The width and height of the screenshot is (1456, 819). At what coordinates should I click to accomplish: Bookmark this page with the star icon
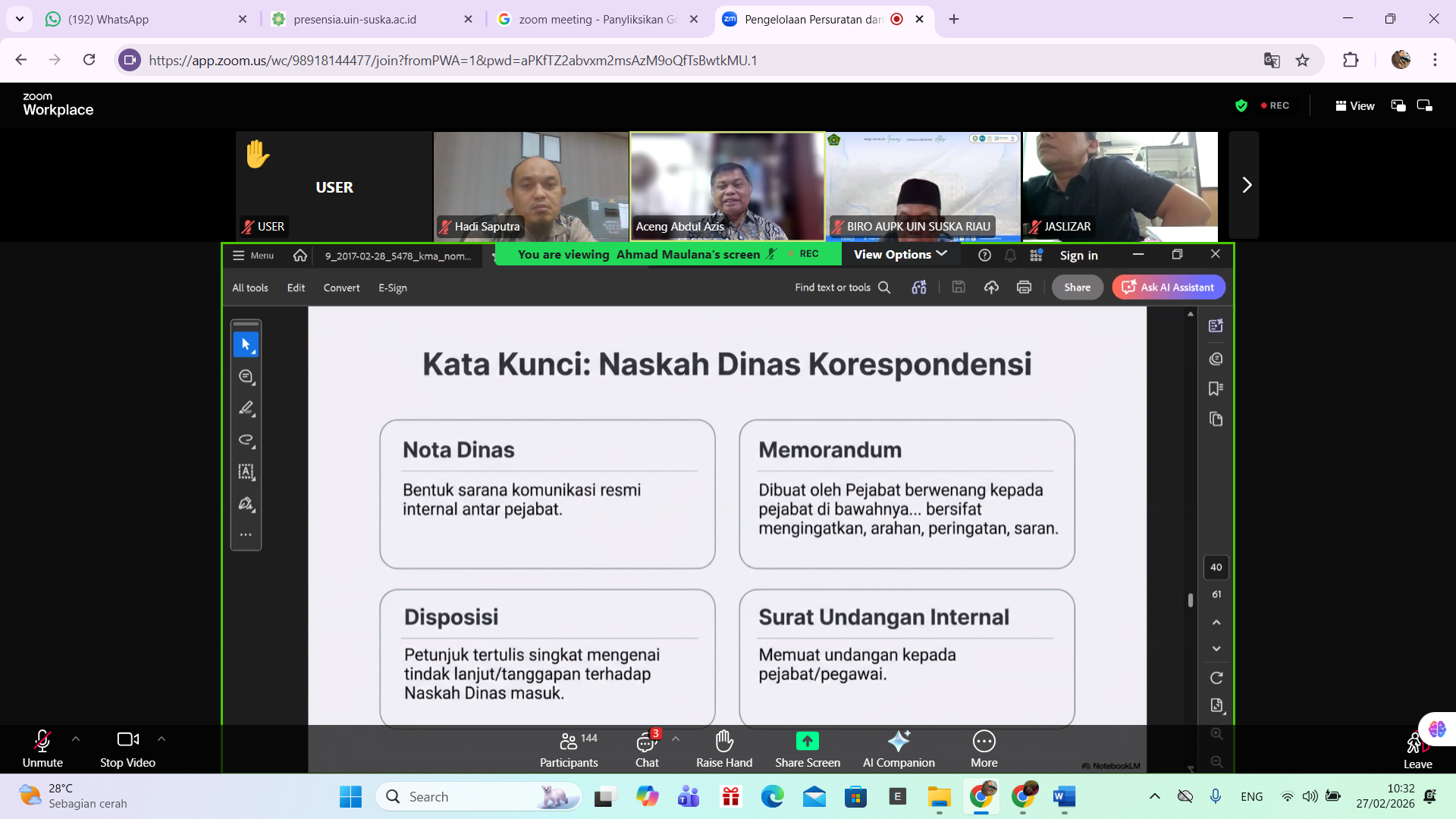(1302, 61)
